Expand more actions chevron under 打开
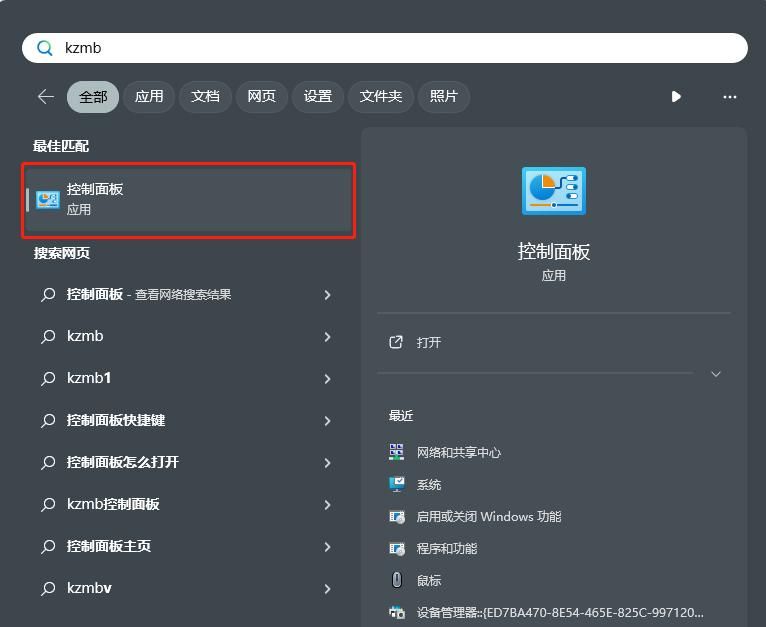The width and height of the screenshot is (766, 627). pyautogui.click(x=716, y=374)
